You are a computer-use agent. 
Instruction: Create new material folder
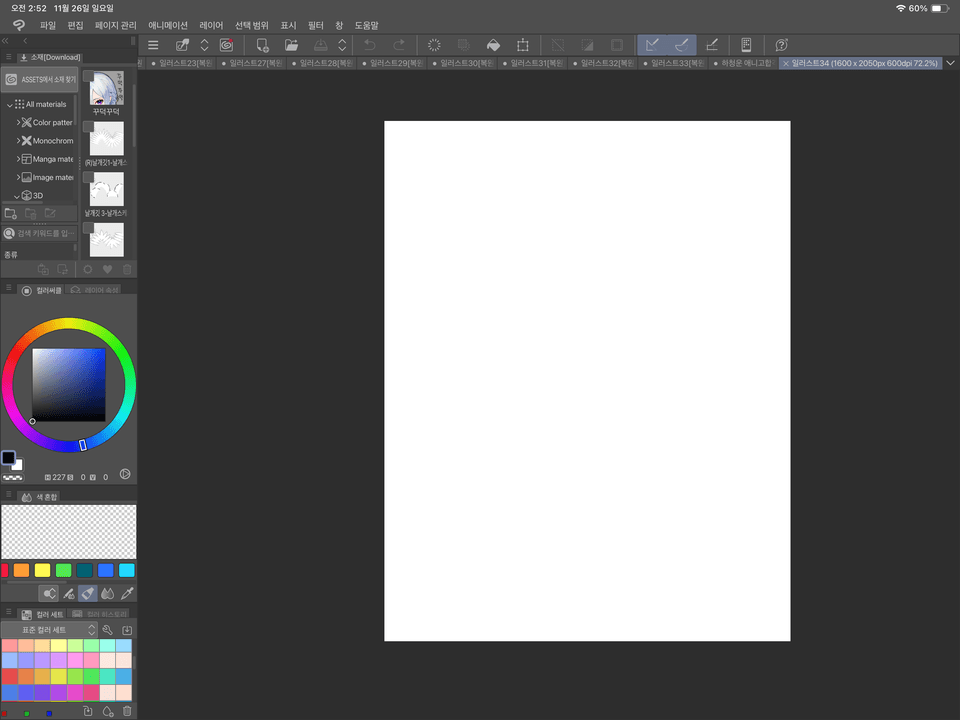pos(10,214)
